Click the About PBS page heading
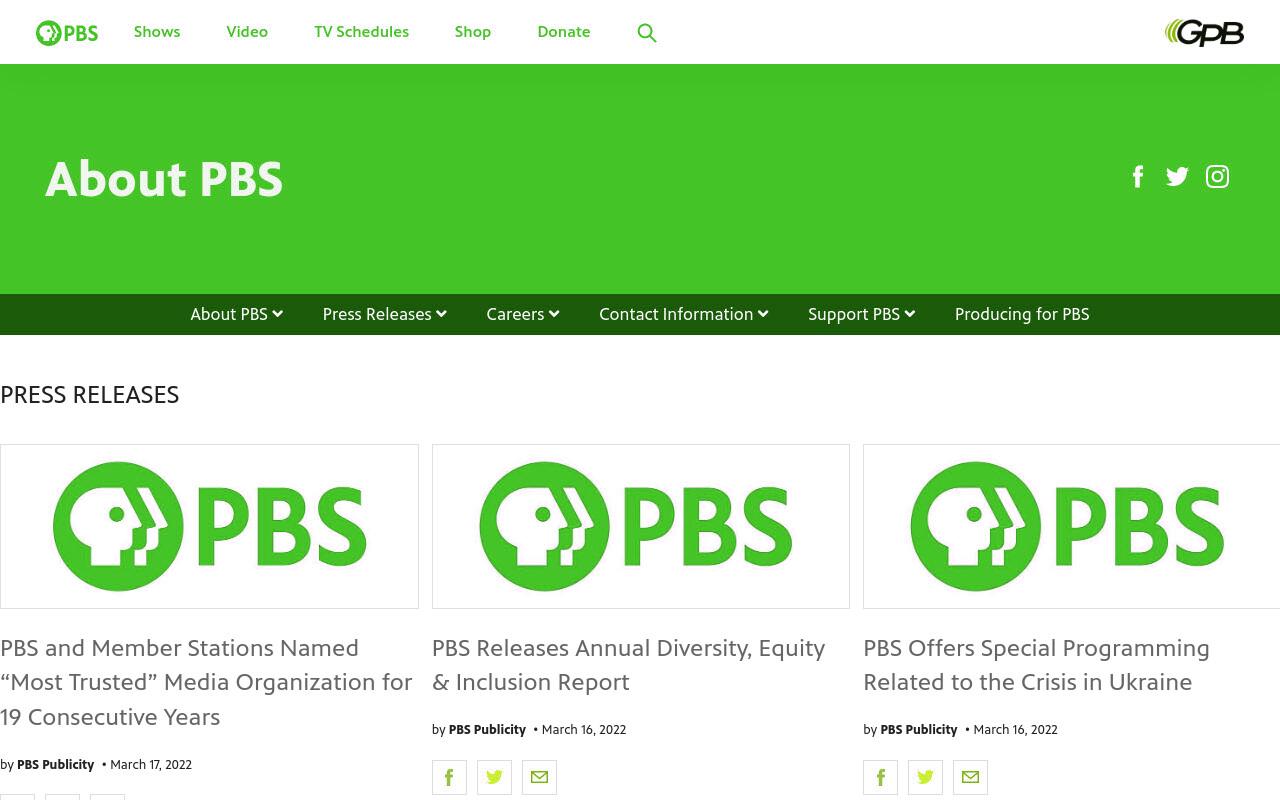 click(x=164, y=180)
